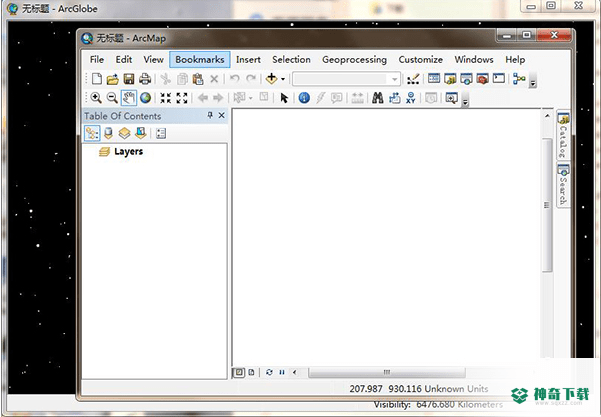Click the Paste clipboard icon
The width and height of the screenshot is (601, 417).
click(x=198, y=79)
